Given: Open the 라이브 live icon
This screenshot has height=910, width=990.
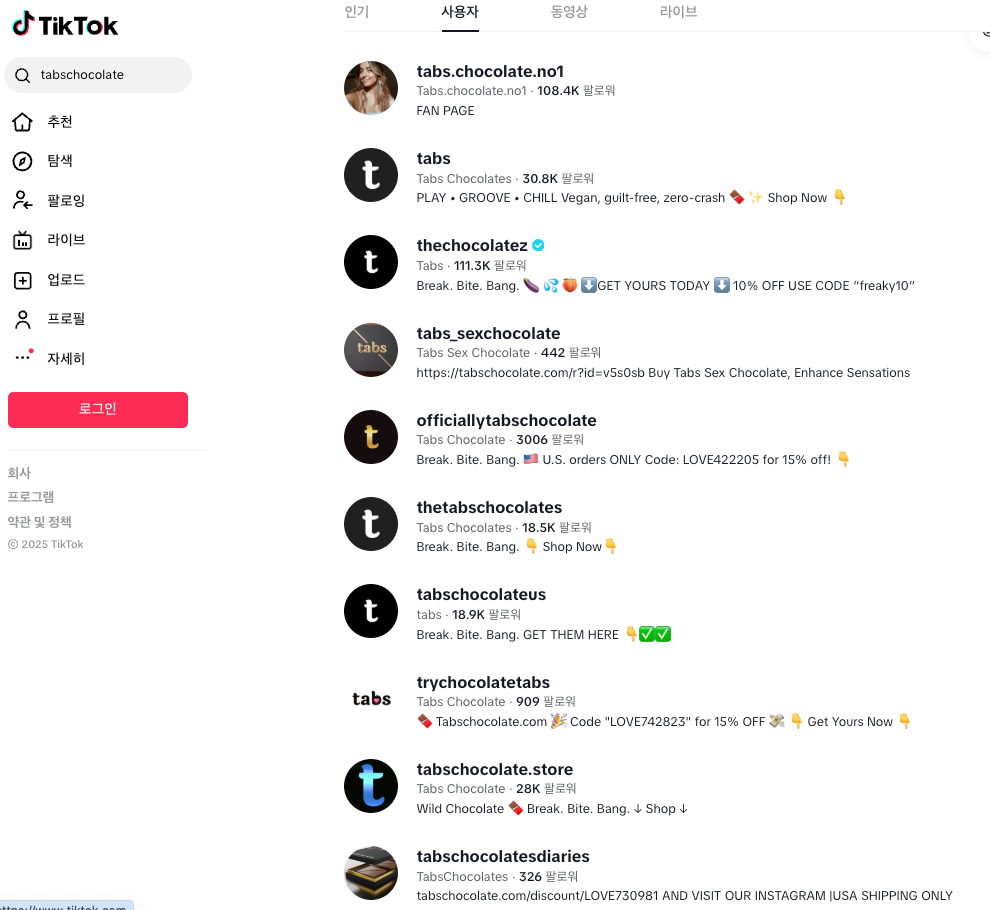Looking at the screenshot, I should pos(22,240).
